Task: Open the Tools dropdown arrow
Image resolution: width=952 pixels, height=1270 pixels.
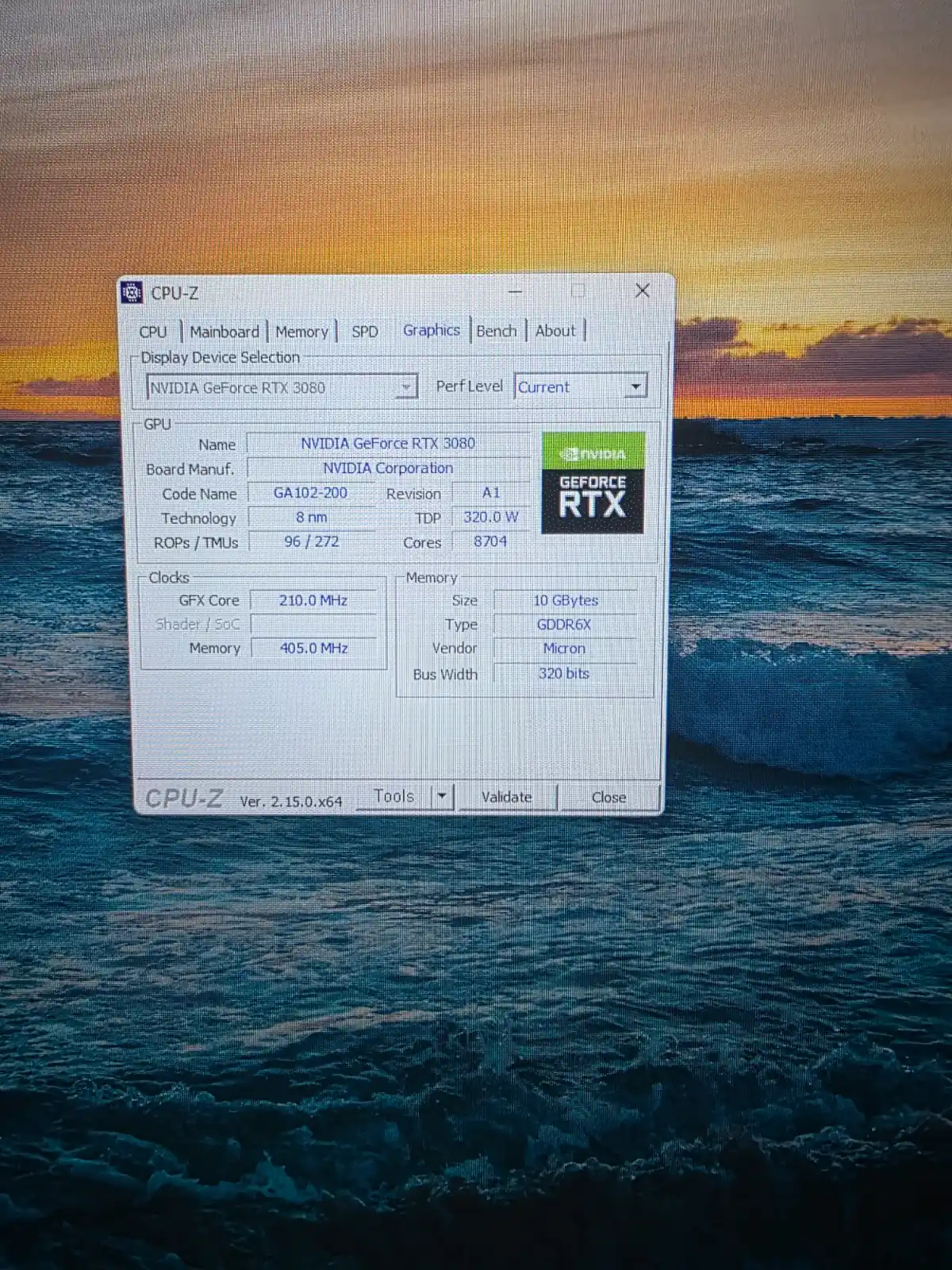Action: pos(443,796)
